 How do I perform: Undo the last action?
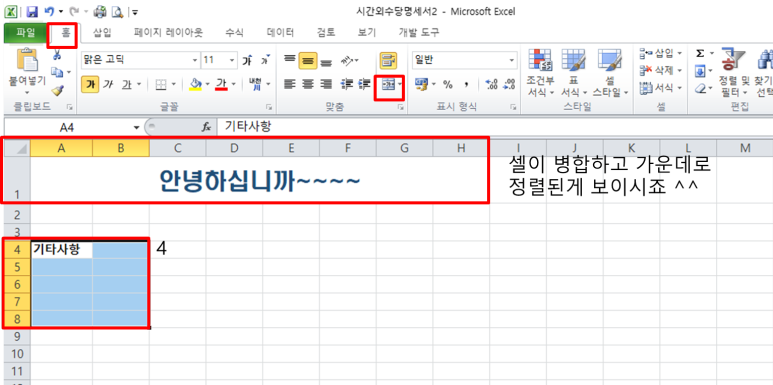coord(48,11)
